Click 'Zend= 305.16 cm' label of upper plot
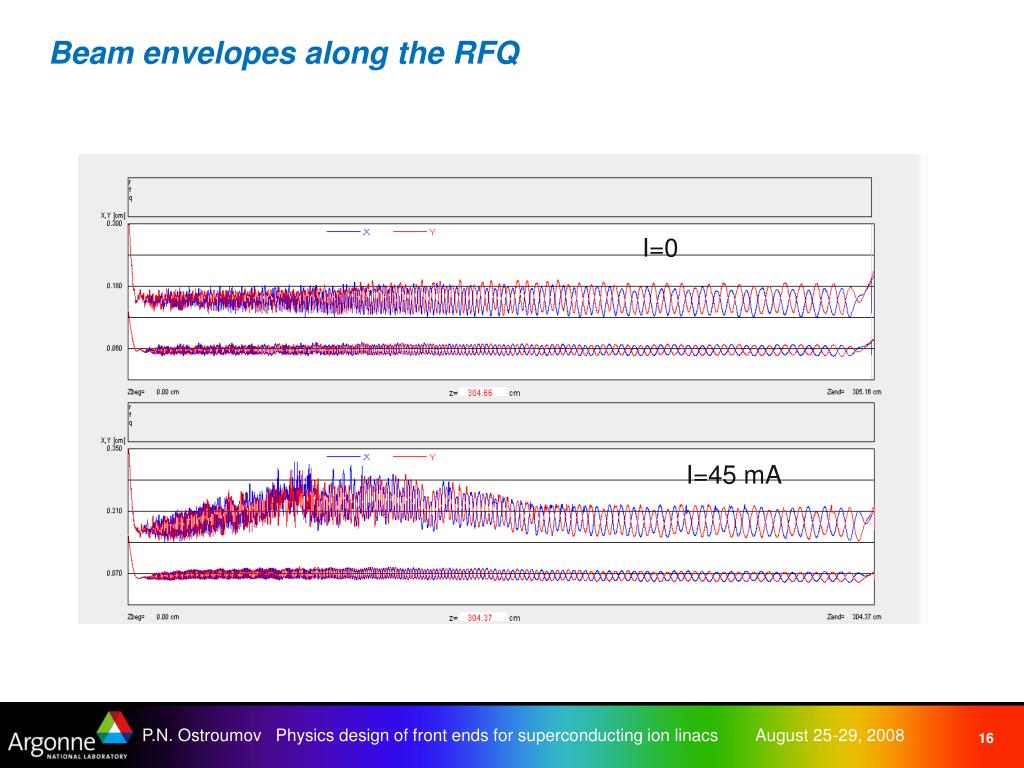This screenshot has width=1024, height=768. tap(854, 392)
